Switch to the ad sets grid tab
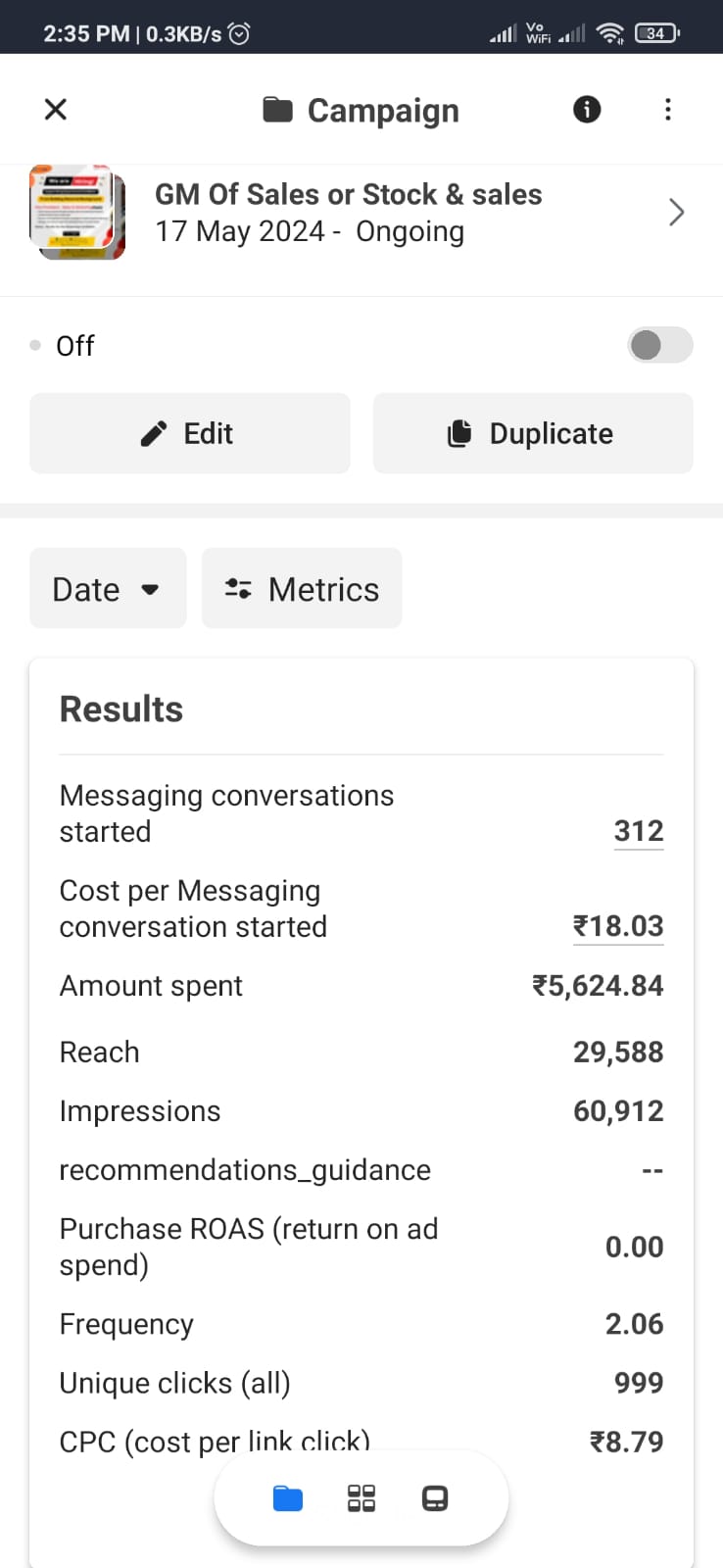 tap(361, 1498)
